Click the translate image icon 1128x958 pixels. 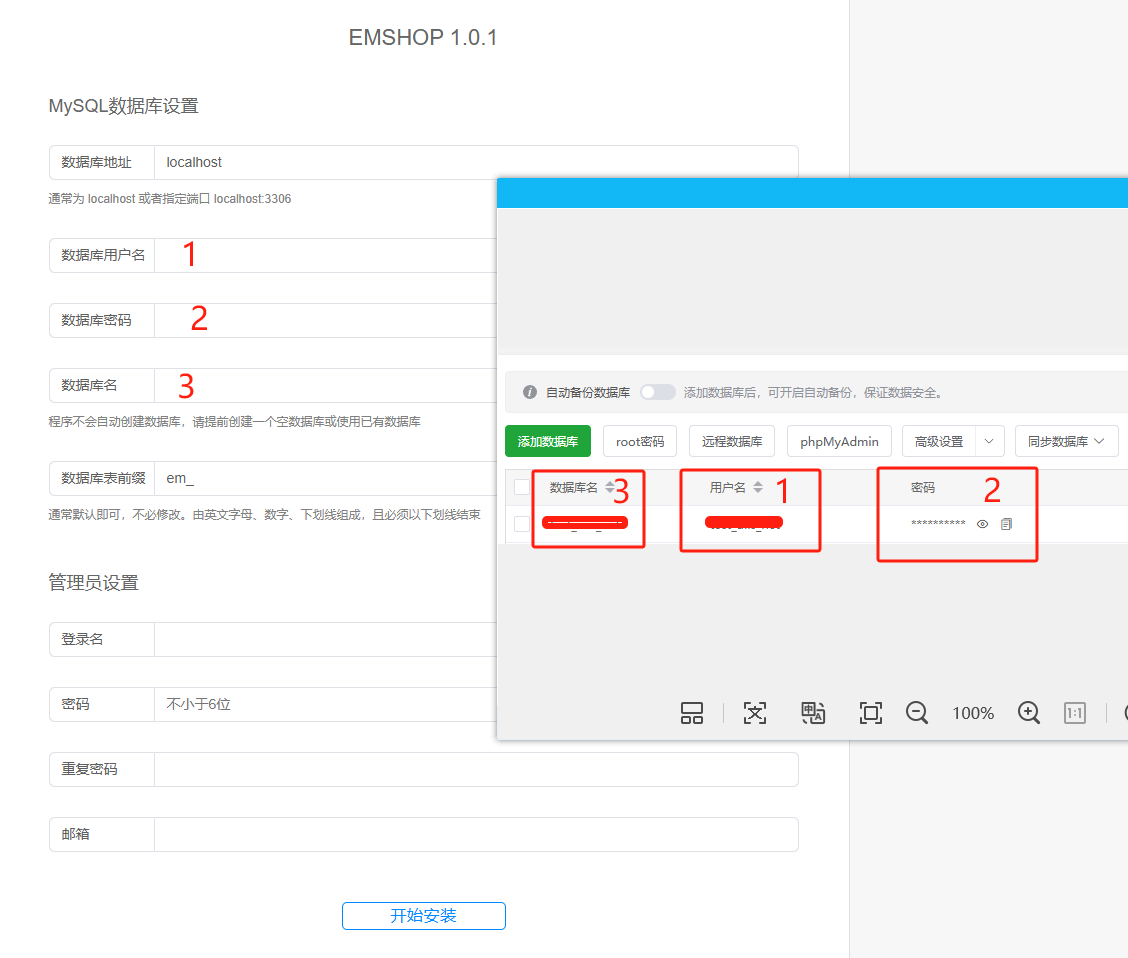point(813,713)
